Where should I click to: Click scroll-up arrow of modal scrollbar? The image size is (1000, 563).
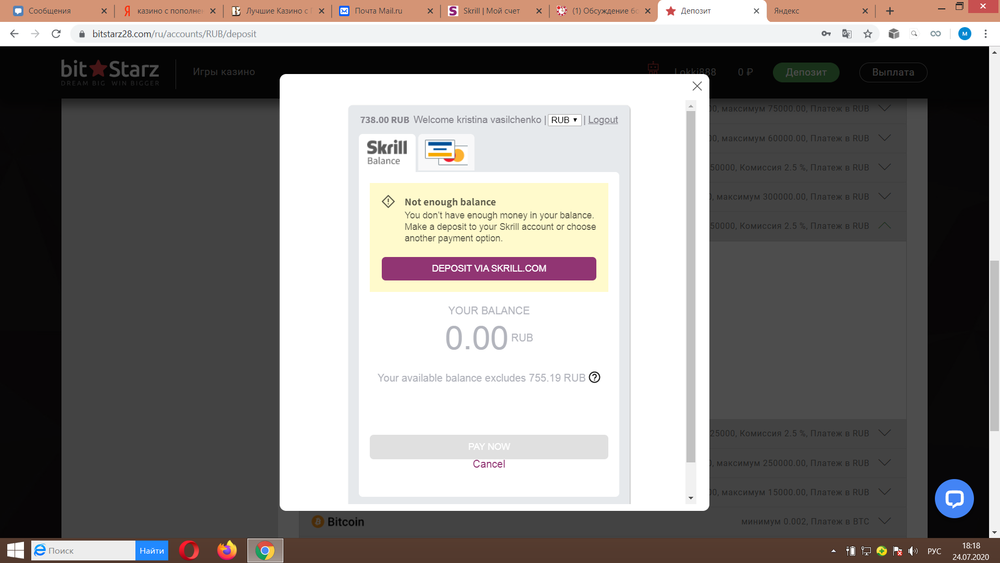pos(691,106)
